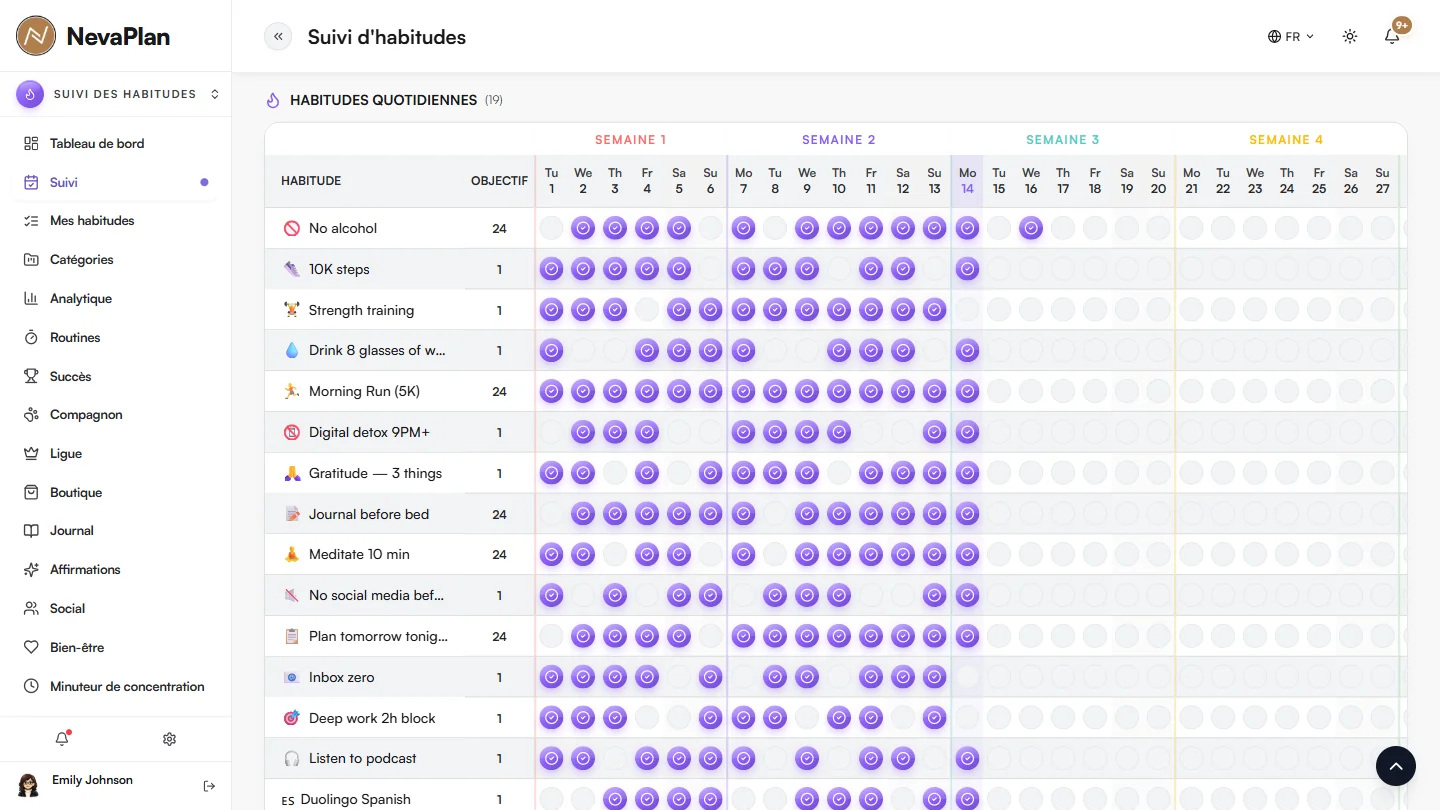Select the Monday 14 column header
Viewport: 1440px width, 810px height.
[967, 181]
